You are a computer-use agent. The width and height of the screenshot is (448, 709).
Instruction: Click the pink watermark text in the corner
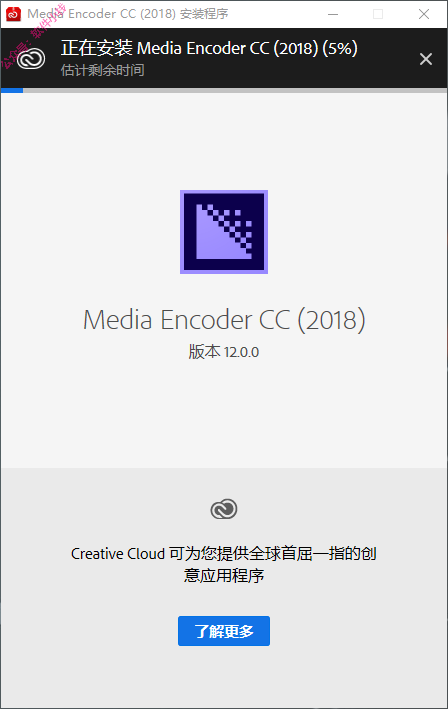pyautogui.click(x=34, y=34)
